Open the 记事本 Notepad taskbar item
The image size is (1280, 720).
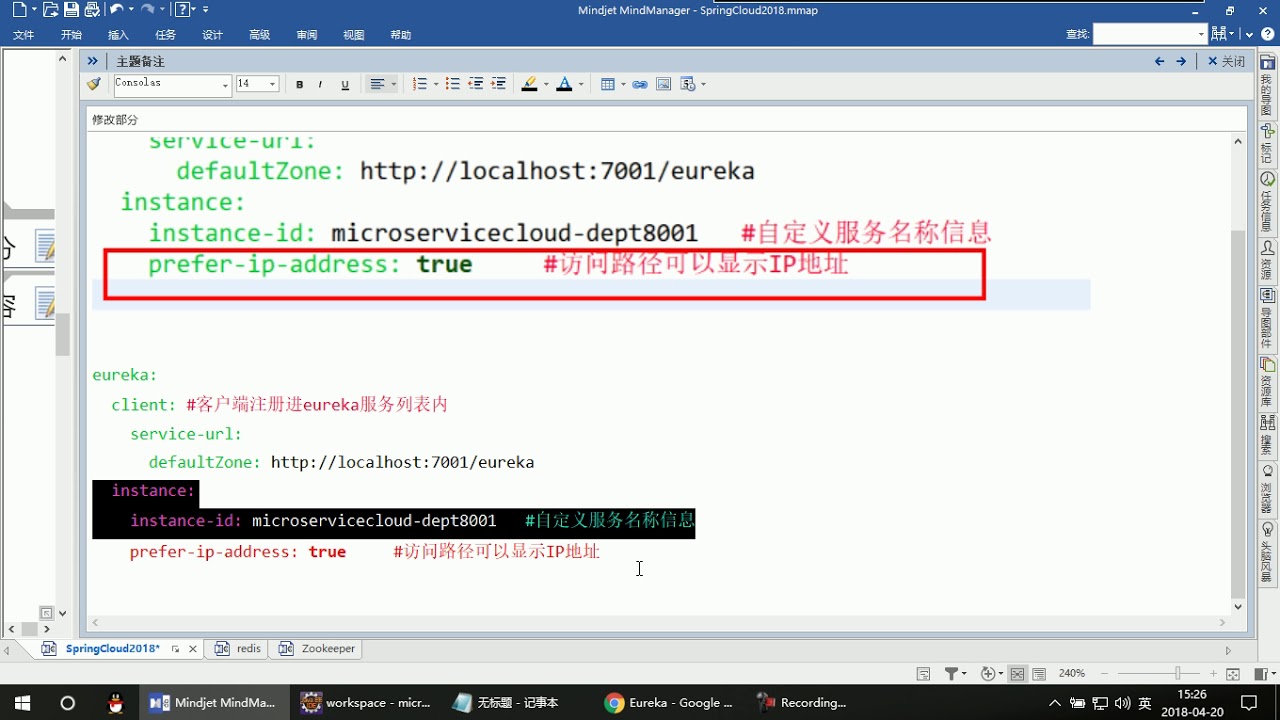click(507, 703)
